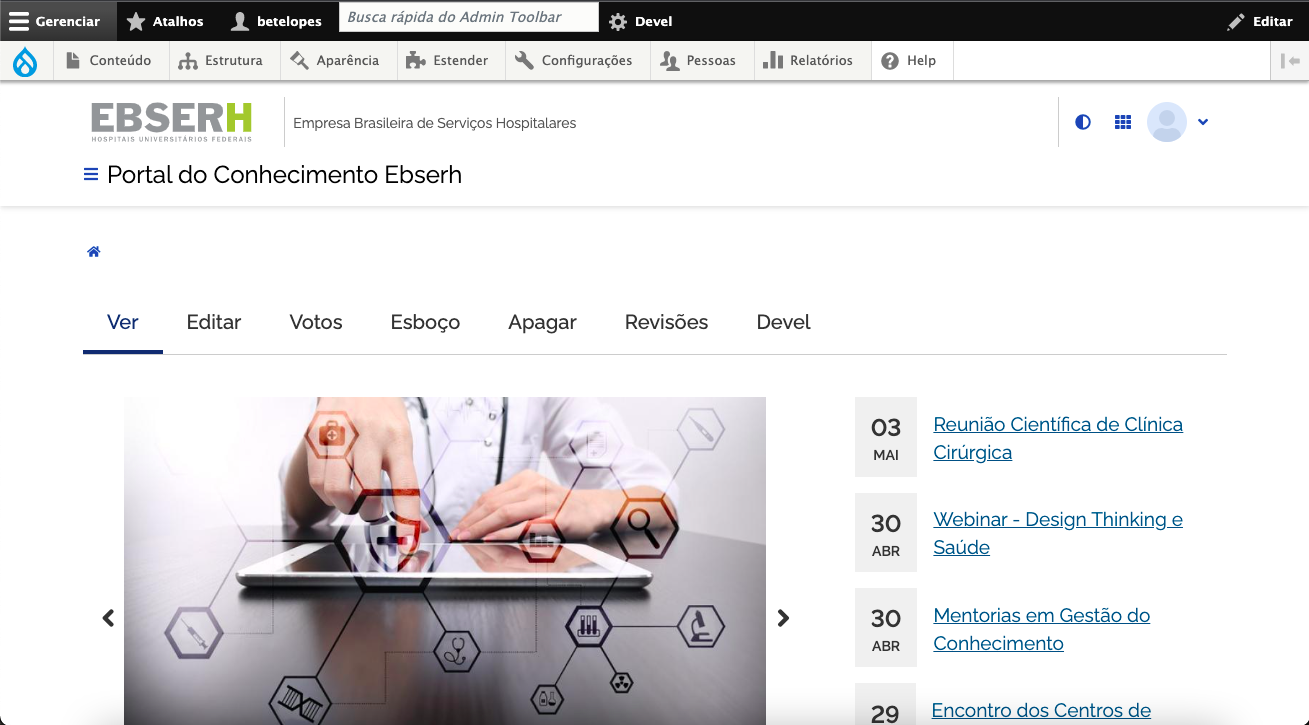Open Atalhos shortcuts in toolbar

tap(166, 21)
